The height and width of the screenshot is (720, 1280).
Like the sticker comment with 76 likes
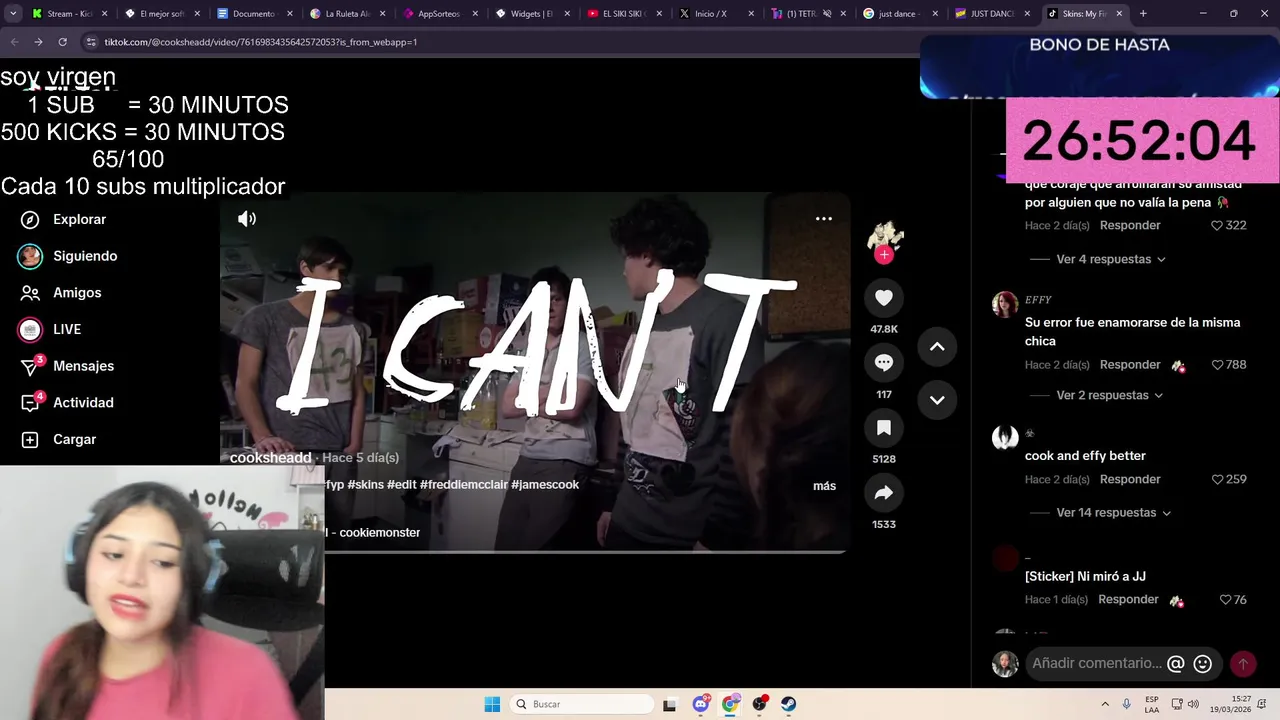1225,600
